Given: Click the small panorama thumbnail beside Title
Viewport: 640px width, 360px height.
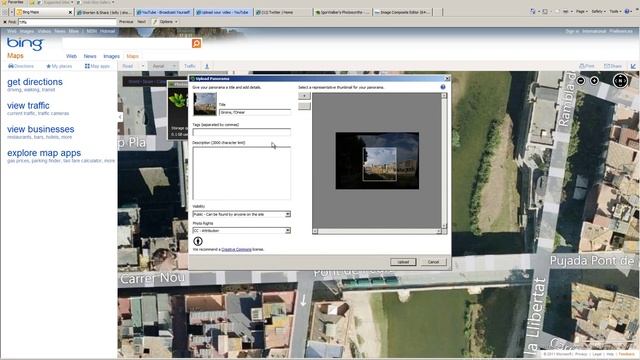Looking at the screenshot, I should [205, 104].
